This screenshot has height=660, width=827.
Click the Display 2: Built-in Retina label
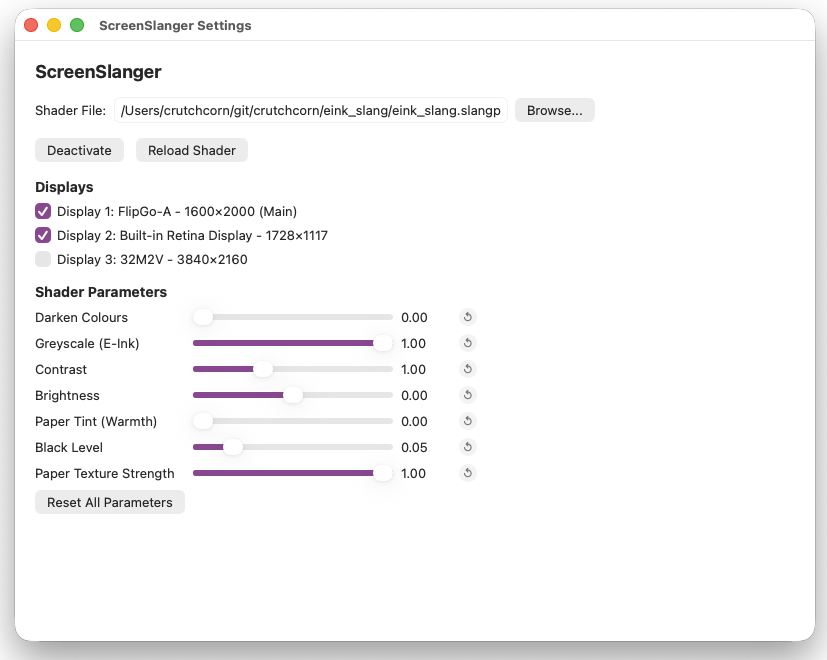coord(192,235)
